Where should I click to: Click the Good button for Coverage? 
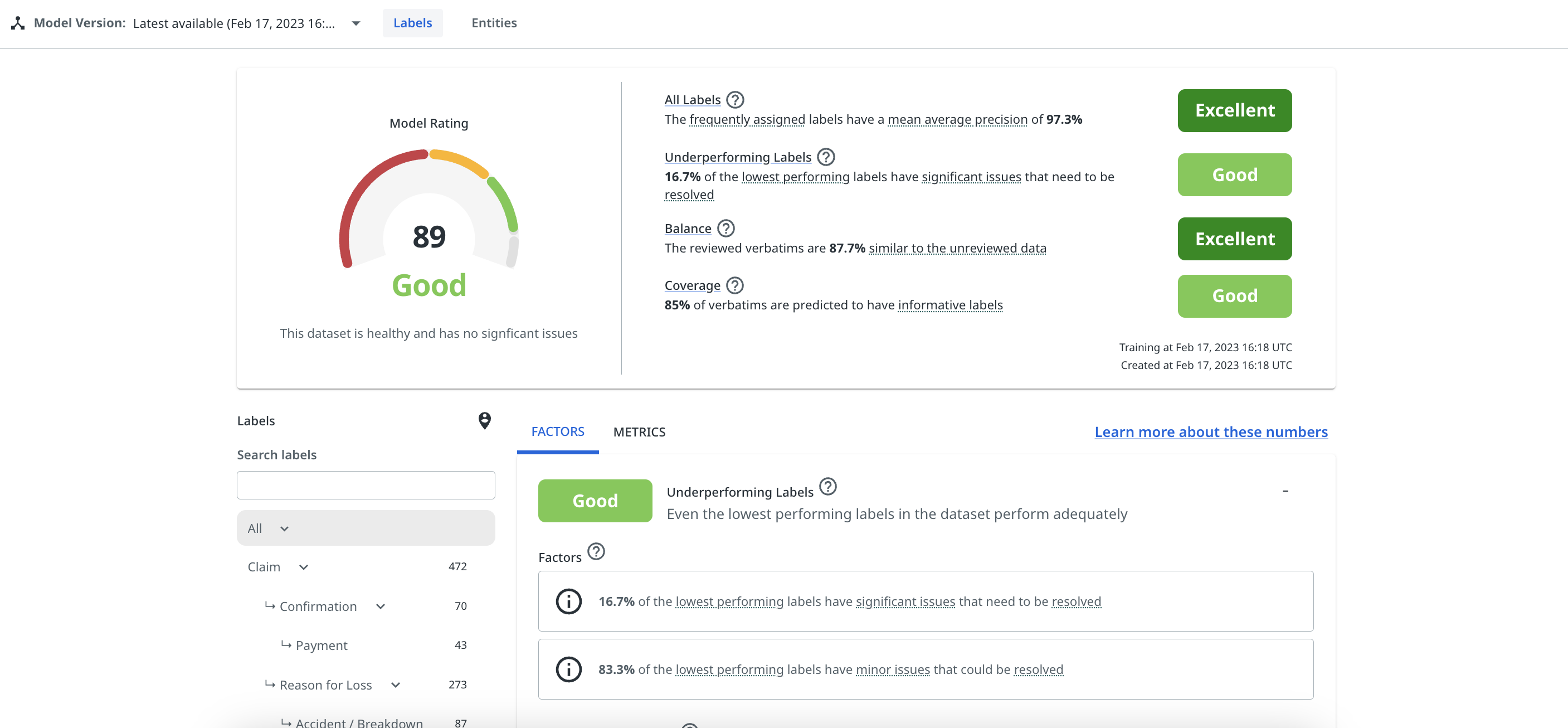(x=1234, y=296)
